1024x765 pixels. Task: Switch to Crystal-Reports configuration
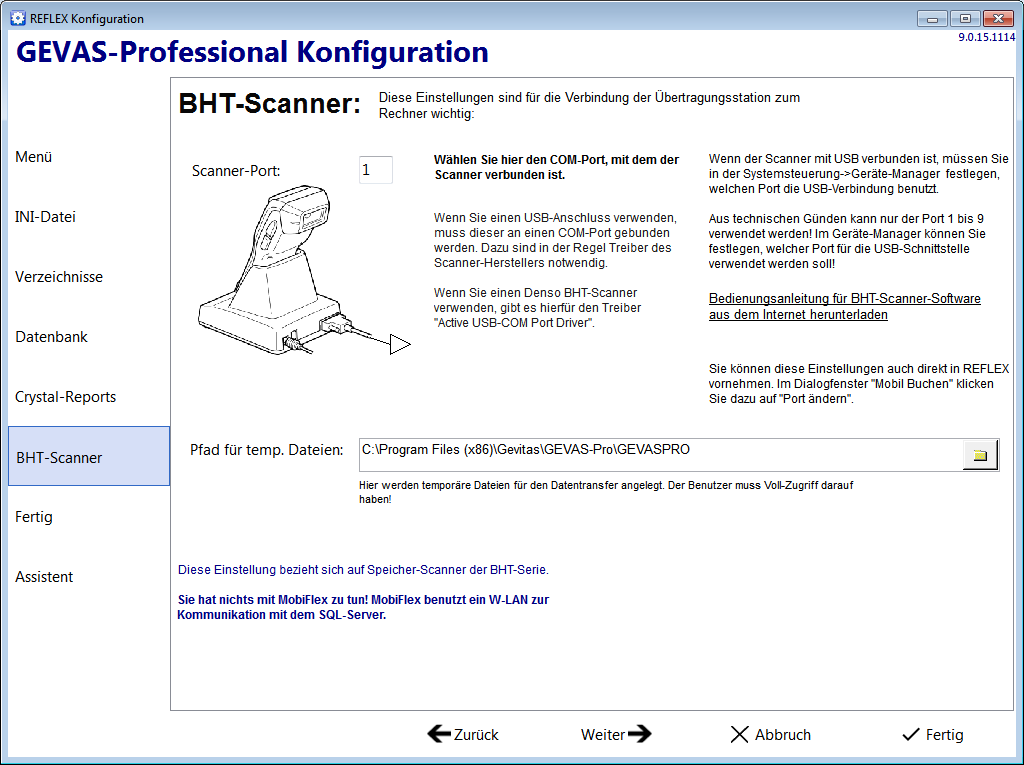pyautogui.click(x=65, y=397)
